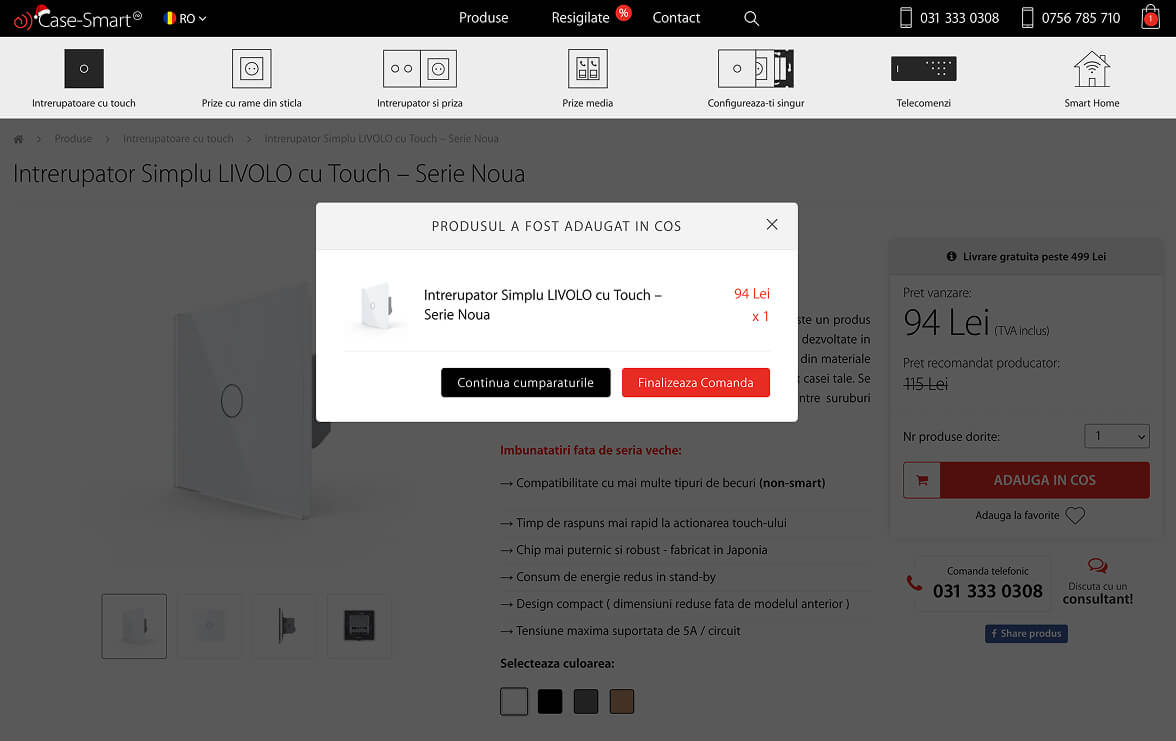Open Configureaza-ti singur category icon
Image resolution: width=1176 pixels, height=741 pixels.
[x=755, y=69]
